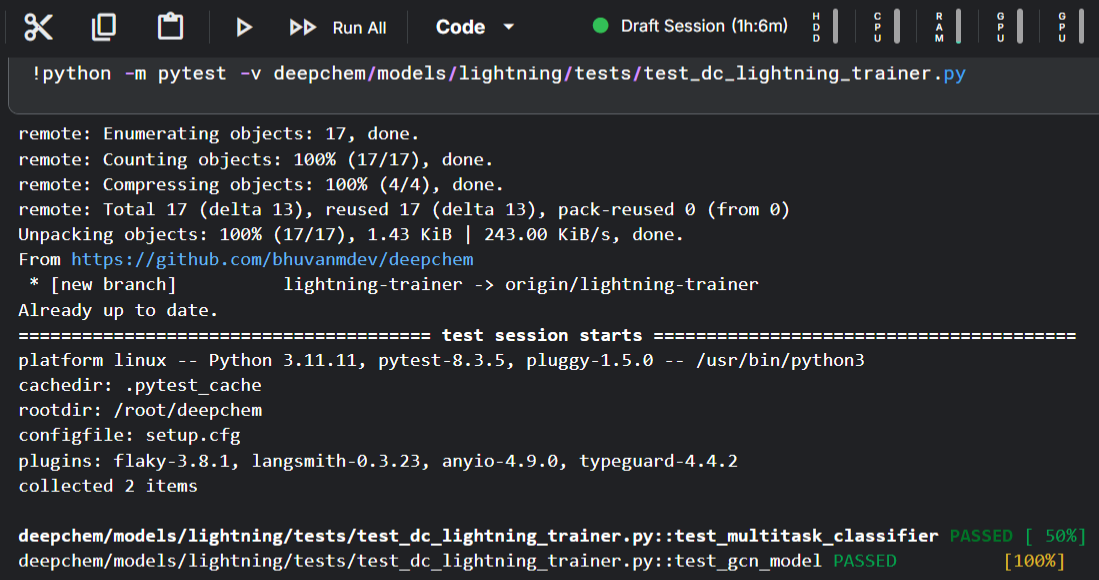The height and width of the screenshot is (580, 1099).
Task: Click inside the pytest command cell
Action: click(x=554, y=83)
